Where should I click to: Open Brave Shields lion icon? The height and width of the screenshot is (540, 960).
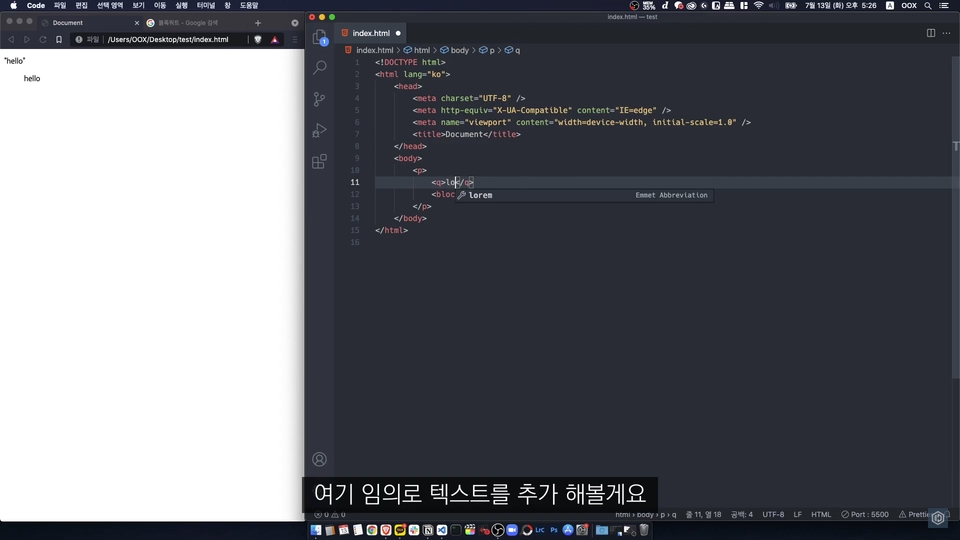(x=258, y=39)
